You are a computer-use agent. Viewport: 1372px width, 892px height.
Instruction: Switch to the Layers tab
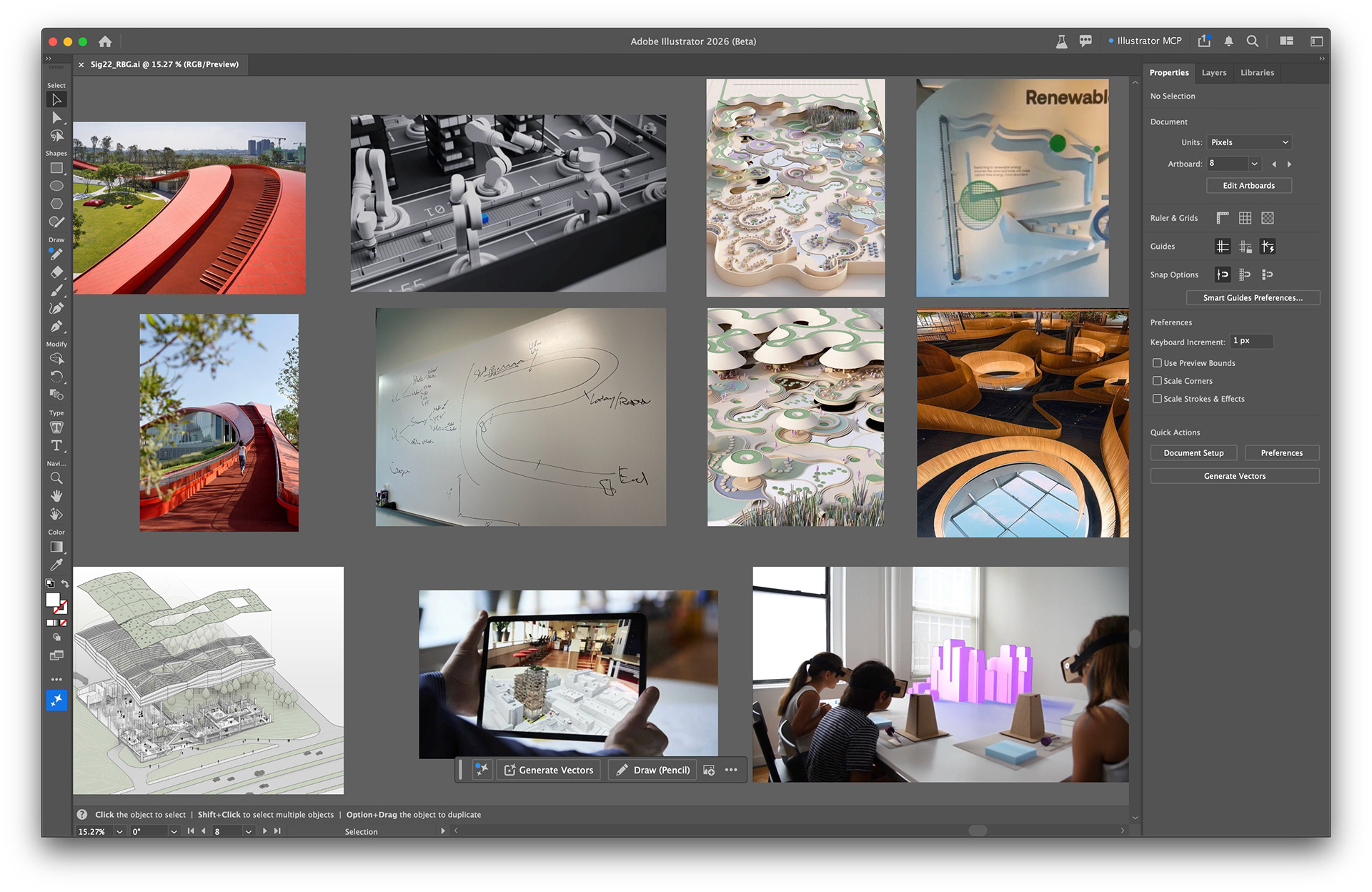[x=1213, y=72]
